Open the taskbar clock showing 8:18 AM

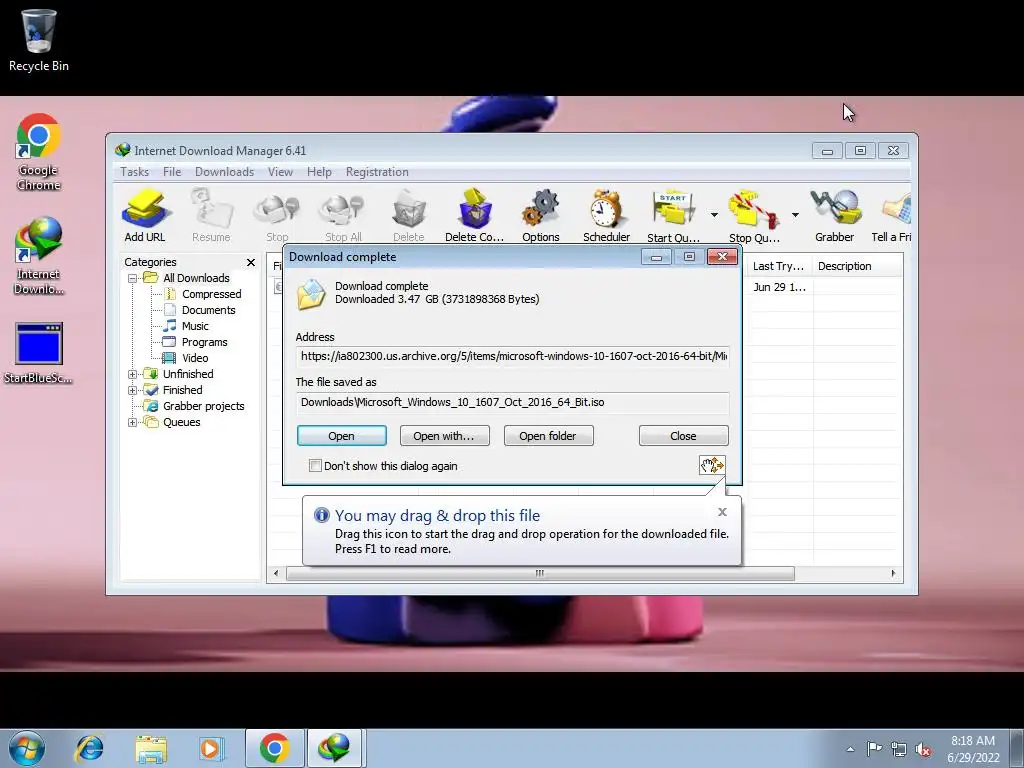point(973,749)
